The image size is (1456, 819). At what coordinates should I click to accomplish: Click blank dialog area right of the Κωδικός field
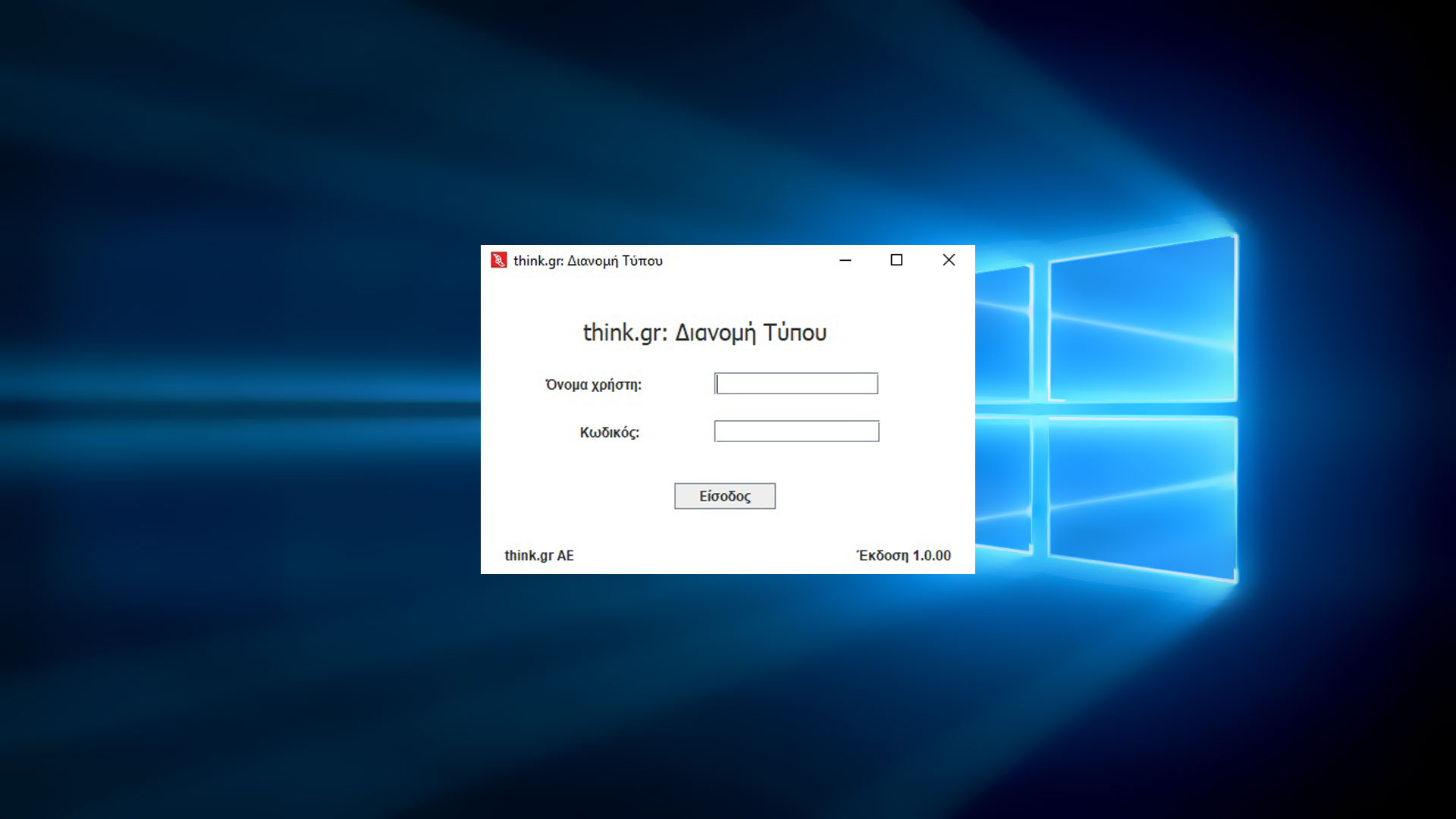coord(925,431)
